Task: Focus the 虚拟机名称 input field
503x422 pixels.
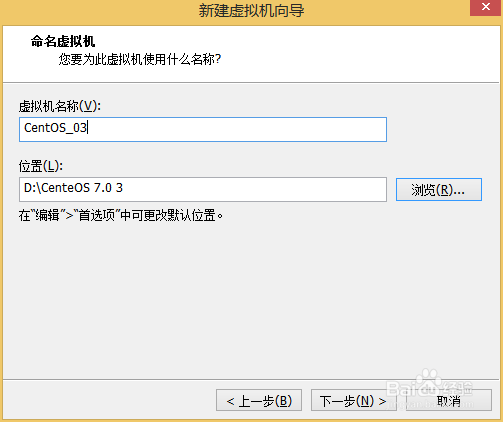Action: click(203, 129)
